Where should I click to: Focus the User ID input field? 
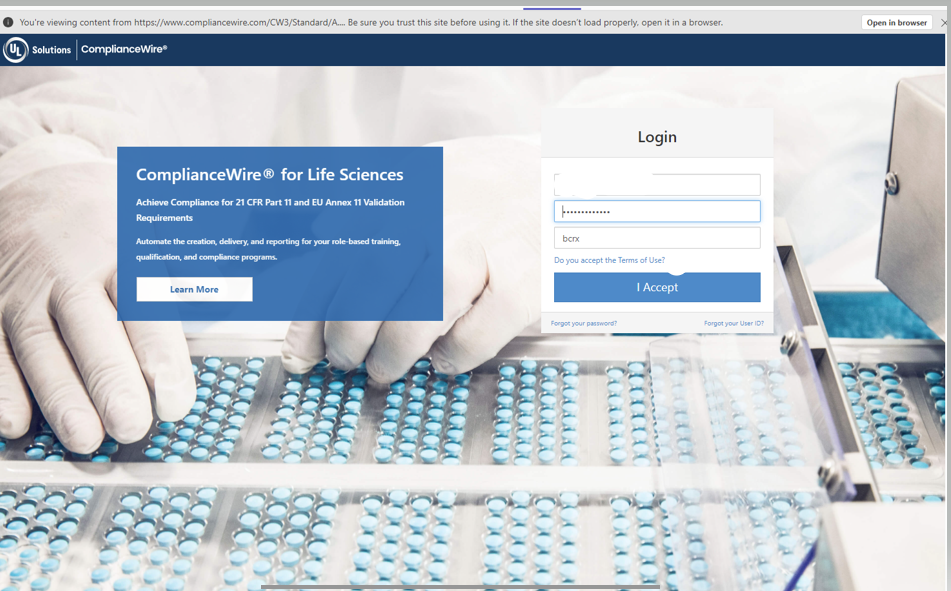(x=657, y=184)
